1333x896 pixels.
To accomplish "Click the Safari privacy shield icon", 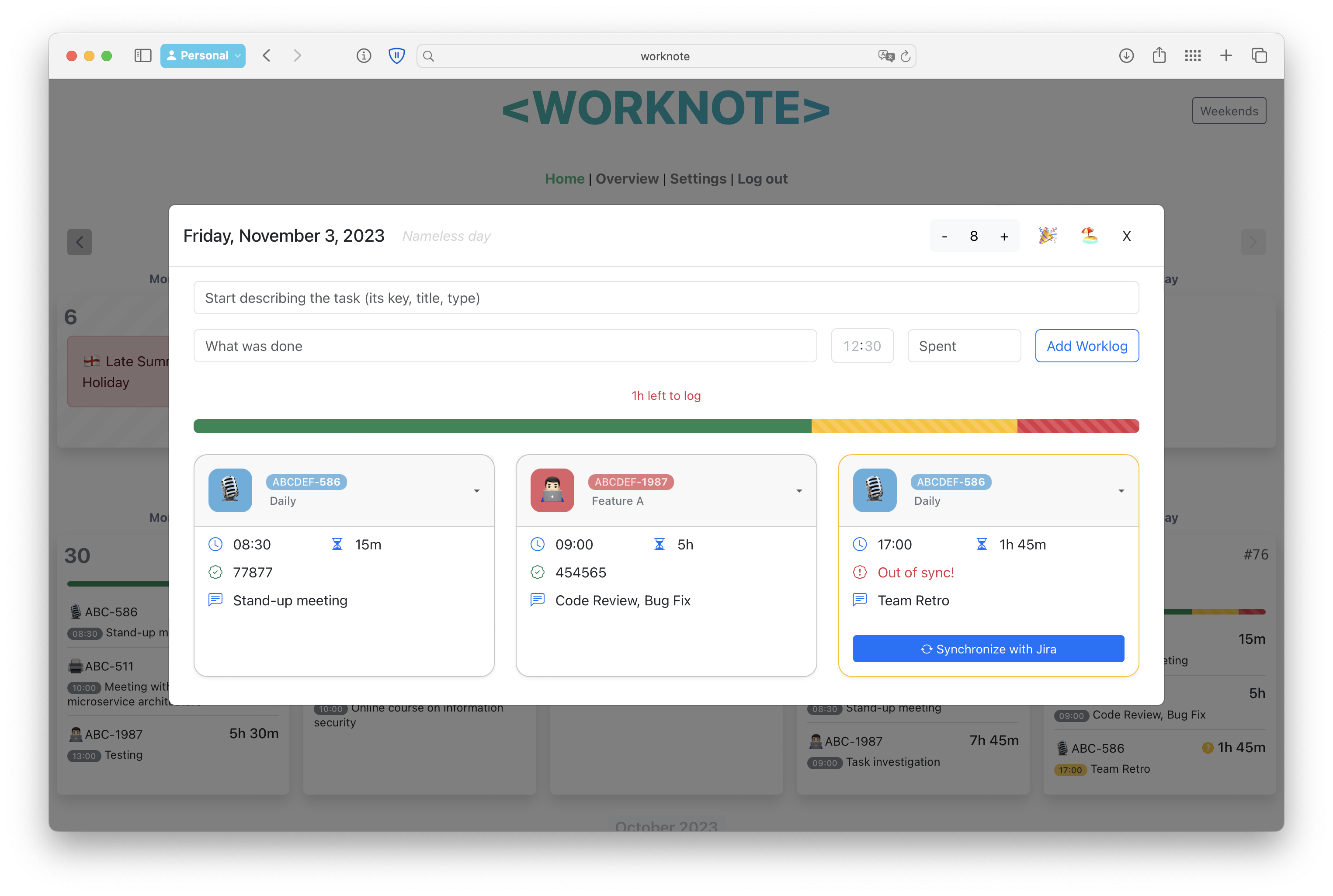I will coord(396,56).
